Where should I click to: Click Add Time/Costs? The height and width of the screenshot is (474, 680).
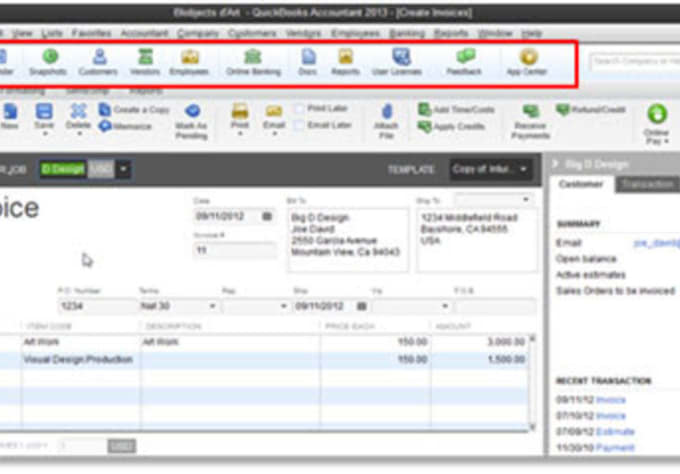click(x=456, y=110)
